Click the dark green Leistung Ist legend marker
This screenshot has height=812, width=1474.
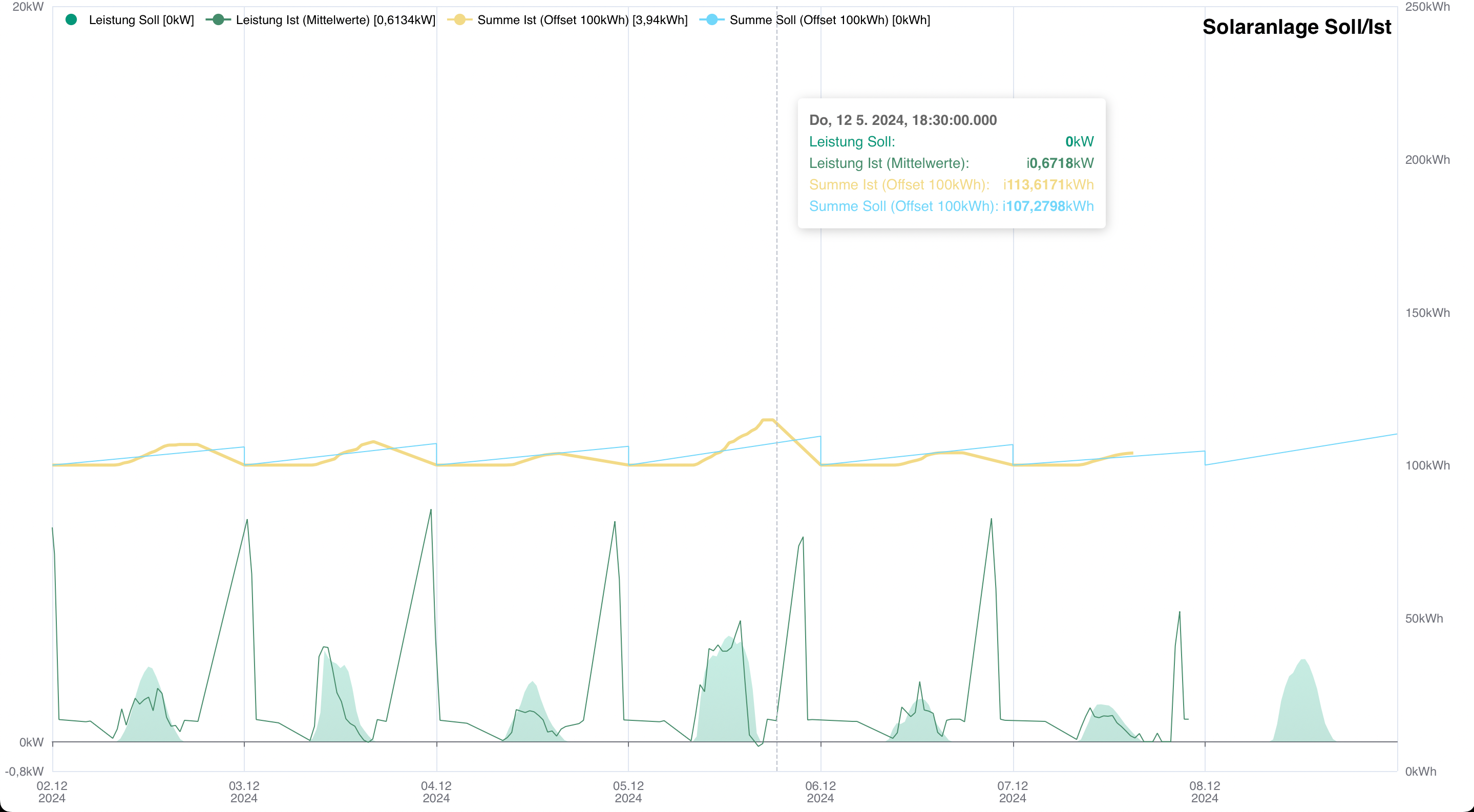pyautogui.click(x=218, y=20)
